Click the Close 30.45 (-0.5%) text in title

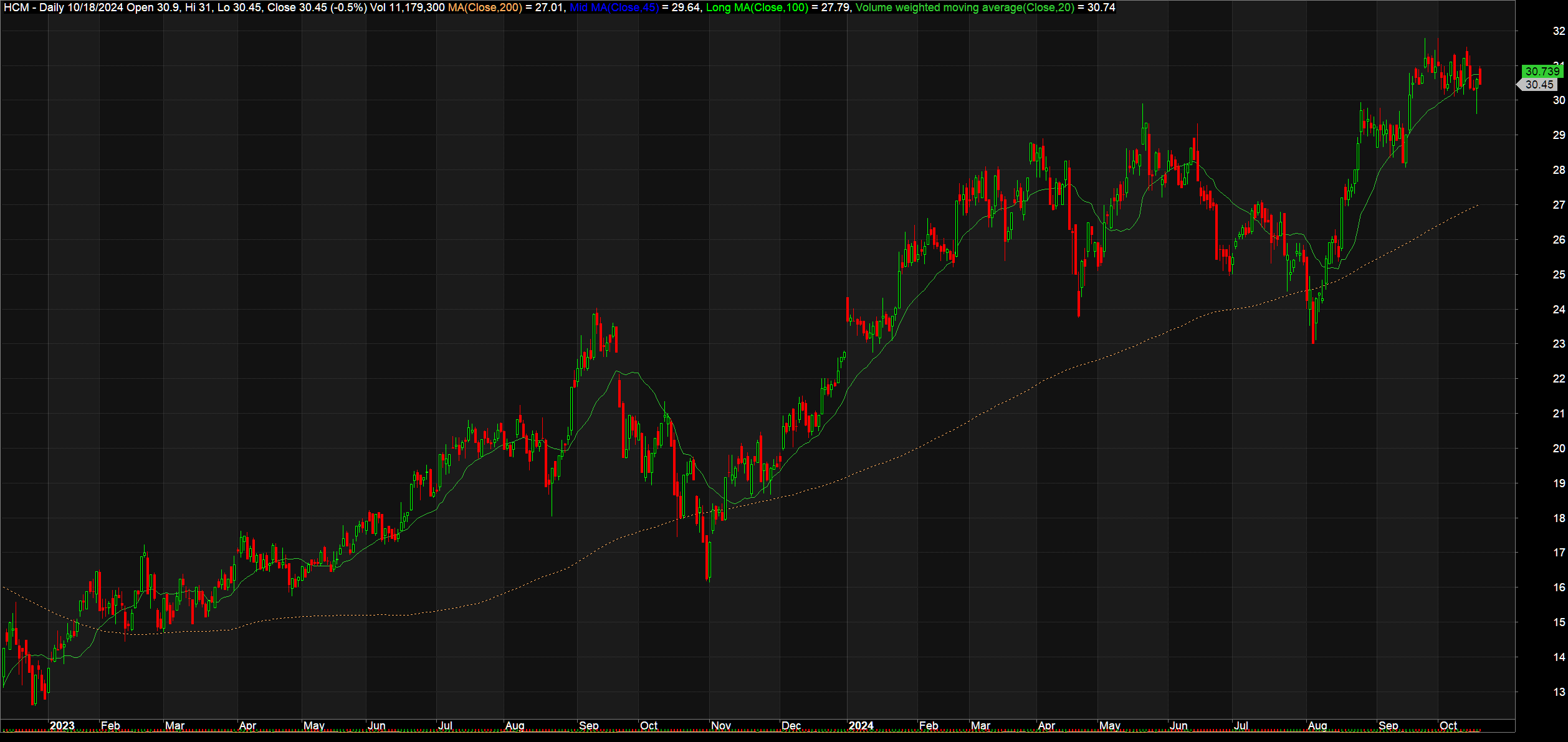317,7
